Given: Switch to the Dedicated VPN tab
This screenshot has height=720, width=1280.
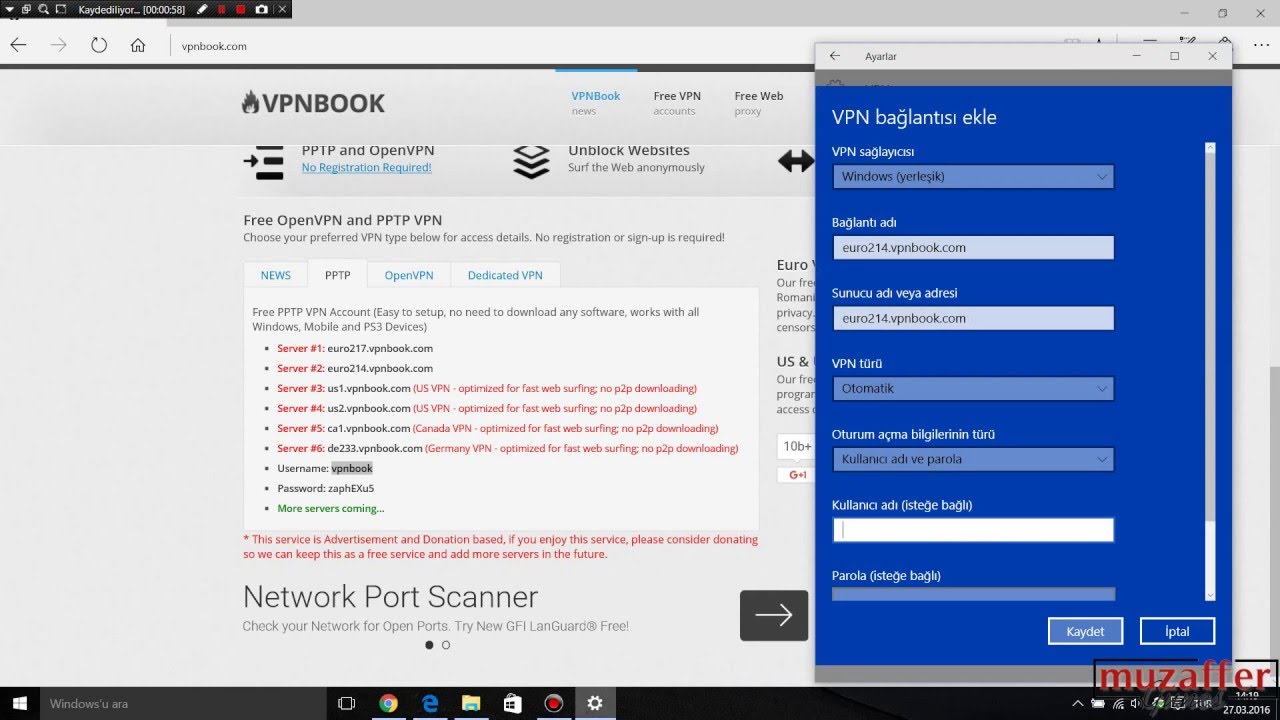Looking at the screenshot, I should (505, 275).
